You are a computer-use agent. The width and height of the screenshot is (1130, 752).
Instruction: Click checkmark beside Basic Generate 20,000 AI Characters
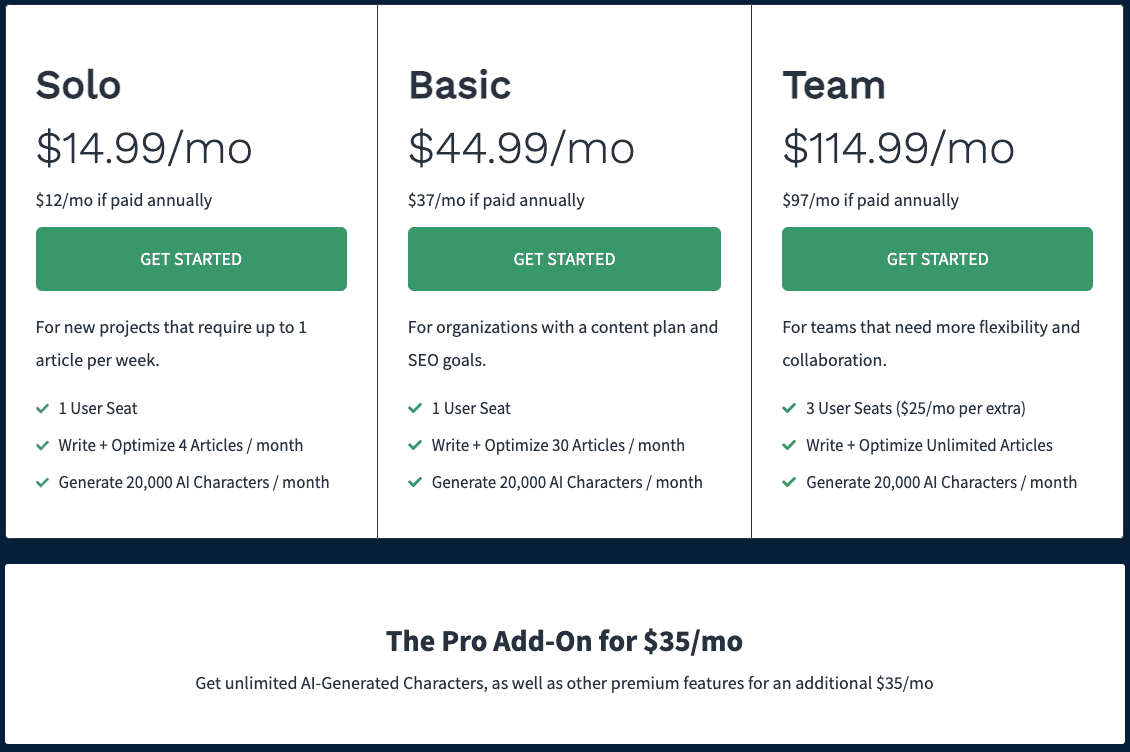pyautogui.click(x=414, y=482)
